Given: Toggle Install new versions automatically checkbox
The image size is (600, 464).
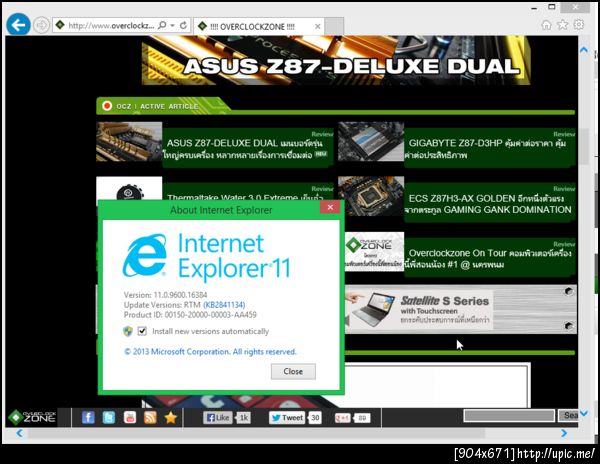Looking at the screenshot, I should 142,331.
